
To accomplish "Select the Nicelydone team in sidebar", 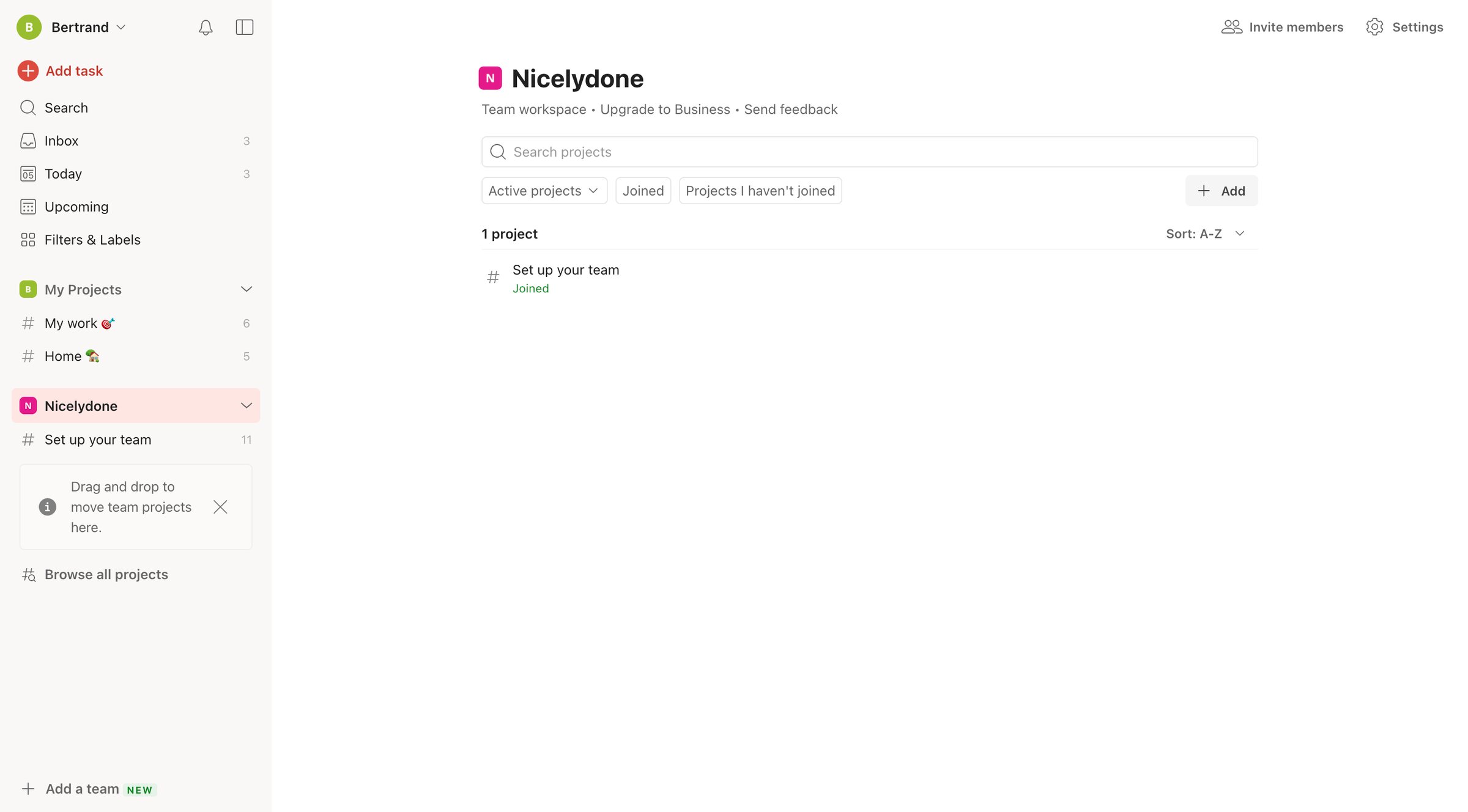I will (x=136, y=405).
